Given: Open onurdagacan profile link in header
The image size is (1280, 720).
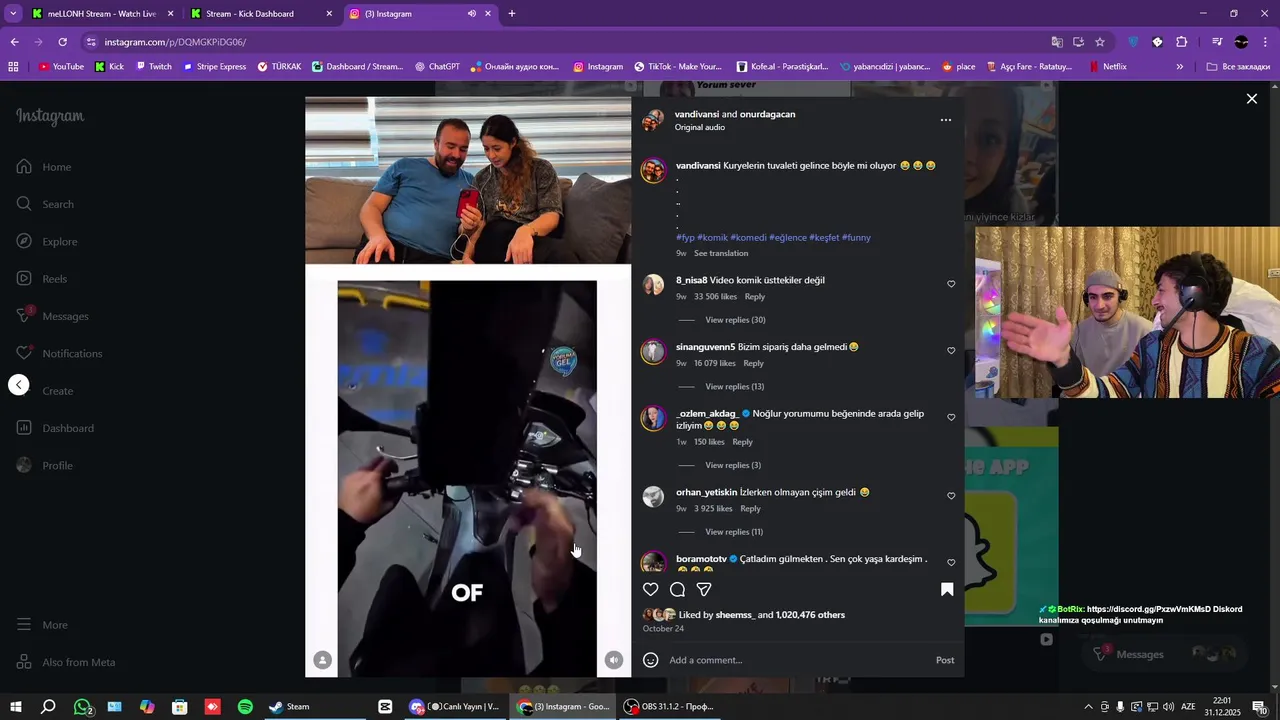Looking at the screenshot, I should (x=767, y=114).
